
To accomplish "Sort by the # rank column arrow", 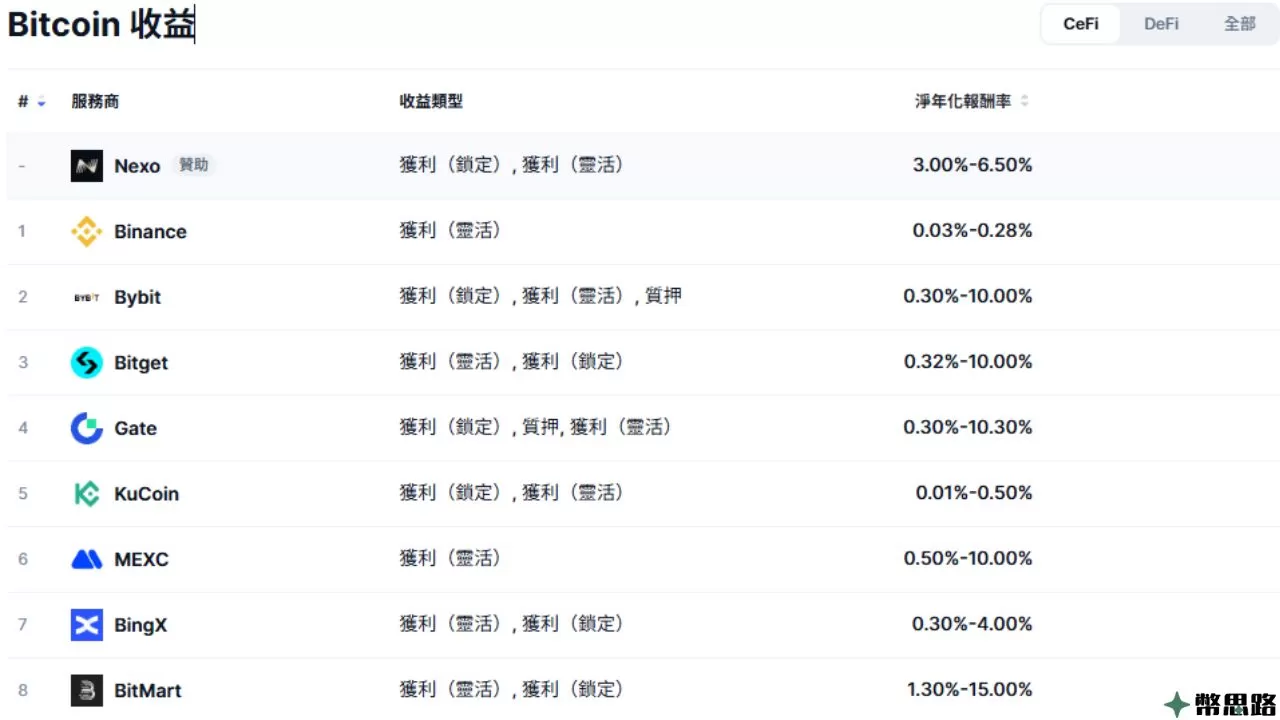I will 41,102.
